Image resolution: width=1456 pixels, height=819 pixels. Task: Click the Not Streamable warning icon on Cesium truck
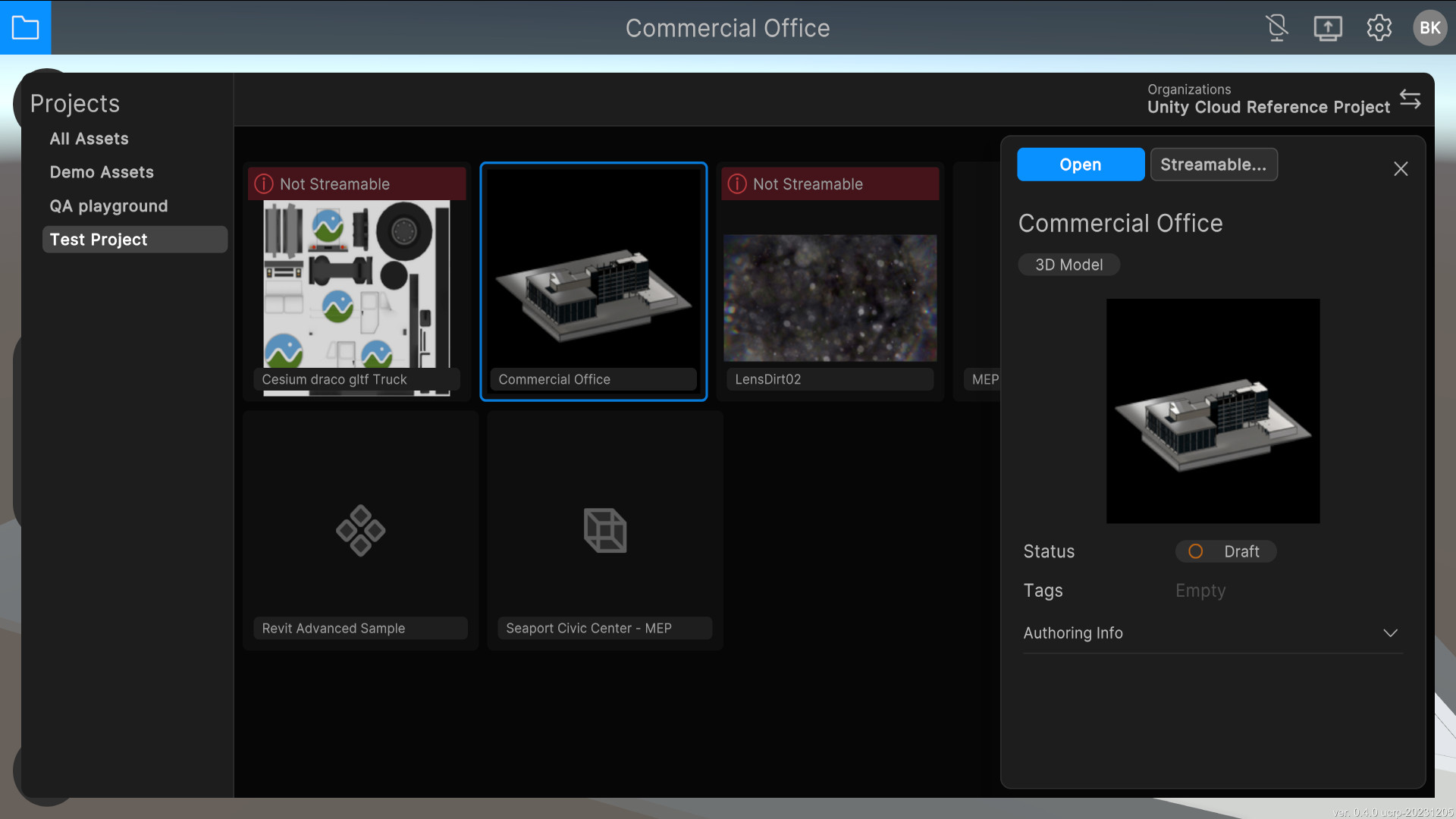click(263, 184)
